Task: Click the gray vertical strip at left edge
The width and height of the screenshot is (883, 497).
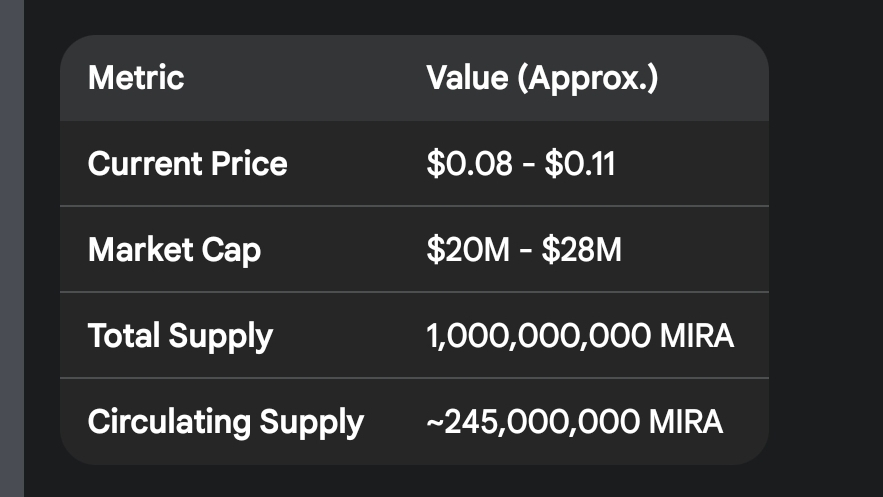Action: [11, 248]
